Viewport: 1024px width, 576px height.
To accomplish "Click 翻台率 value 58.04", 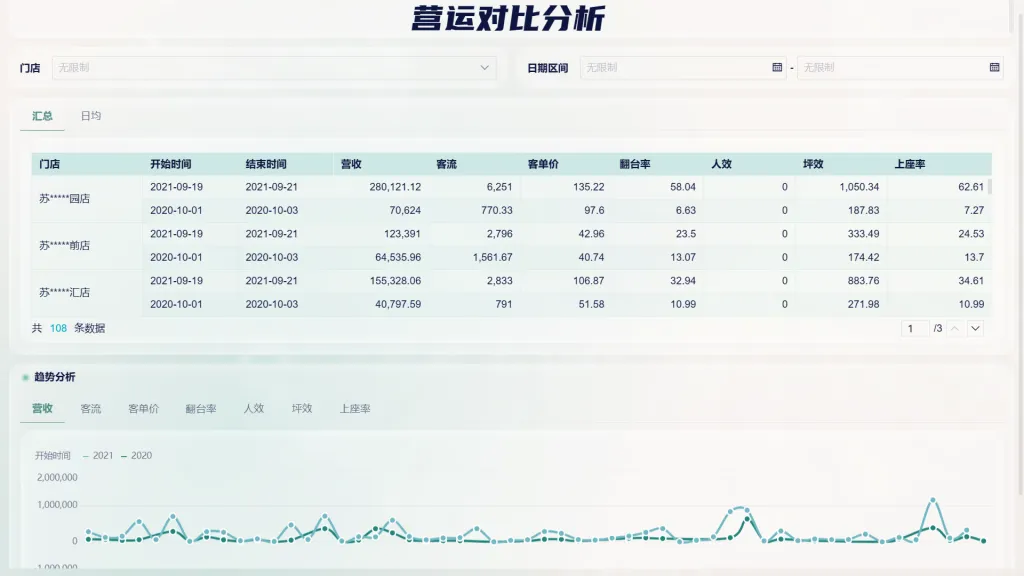I will (683, 187).
